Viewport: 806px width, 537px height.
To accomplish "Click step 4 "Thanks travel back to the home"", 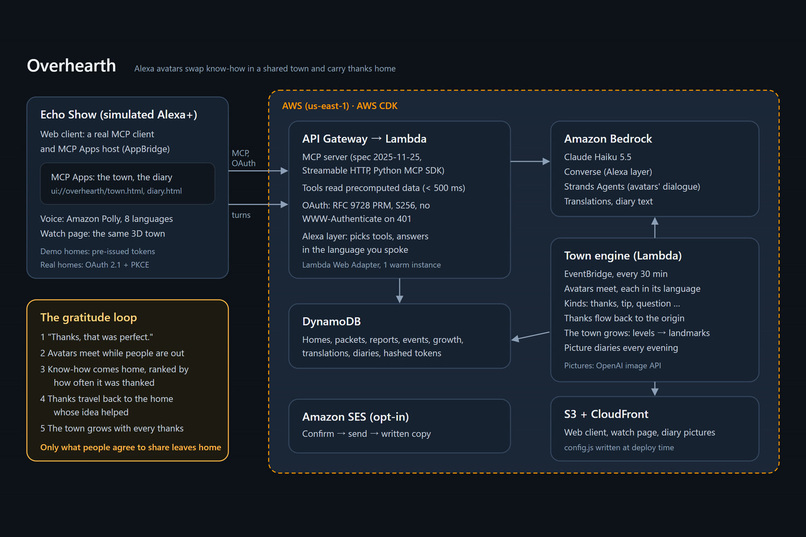I will point(106,399).
